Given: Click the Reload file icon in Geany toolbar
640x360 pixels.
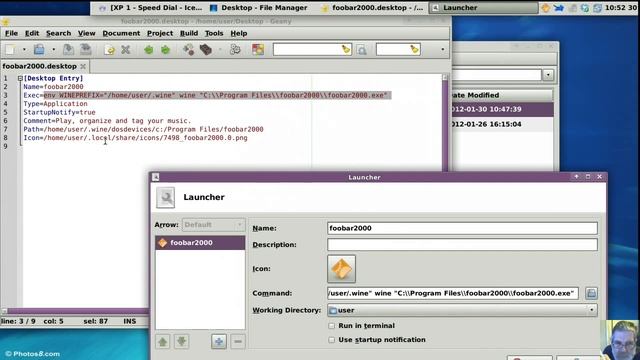Looking at the screenshot, I should pyautogui.click(x=109, y=50).
